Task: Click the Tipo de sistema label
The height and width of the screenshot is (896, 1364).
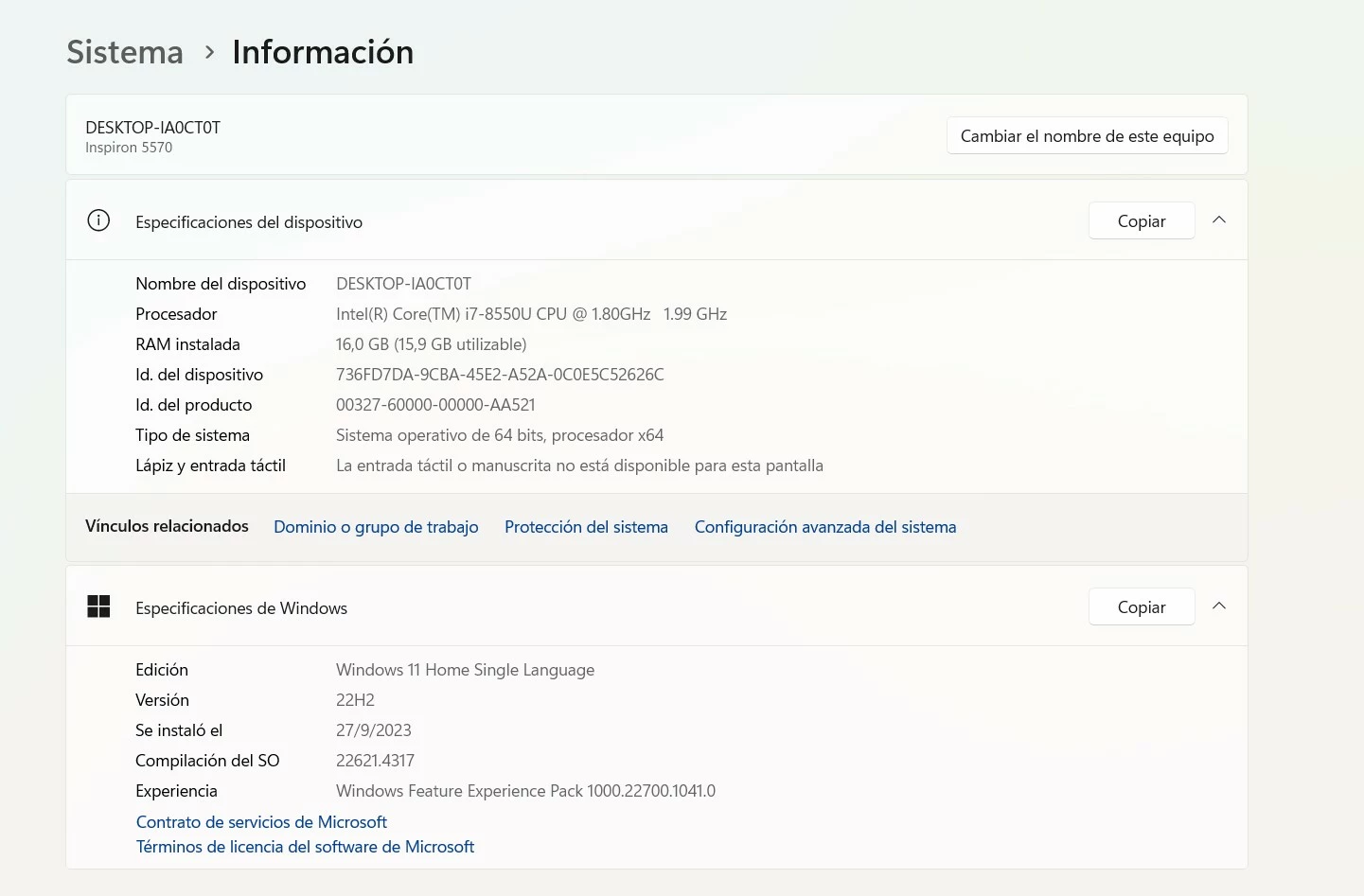Action: 192,435
